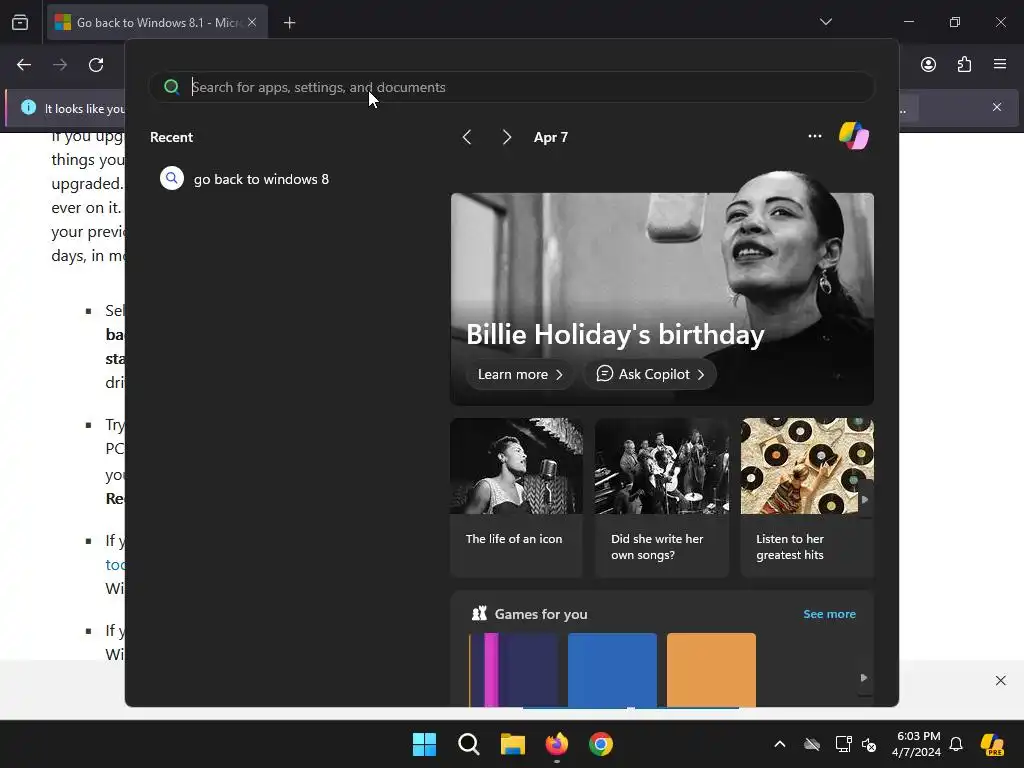
Task: Click the green search magnifier icon in panel
Action: 172,87
